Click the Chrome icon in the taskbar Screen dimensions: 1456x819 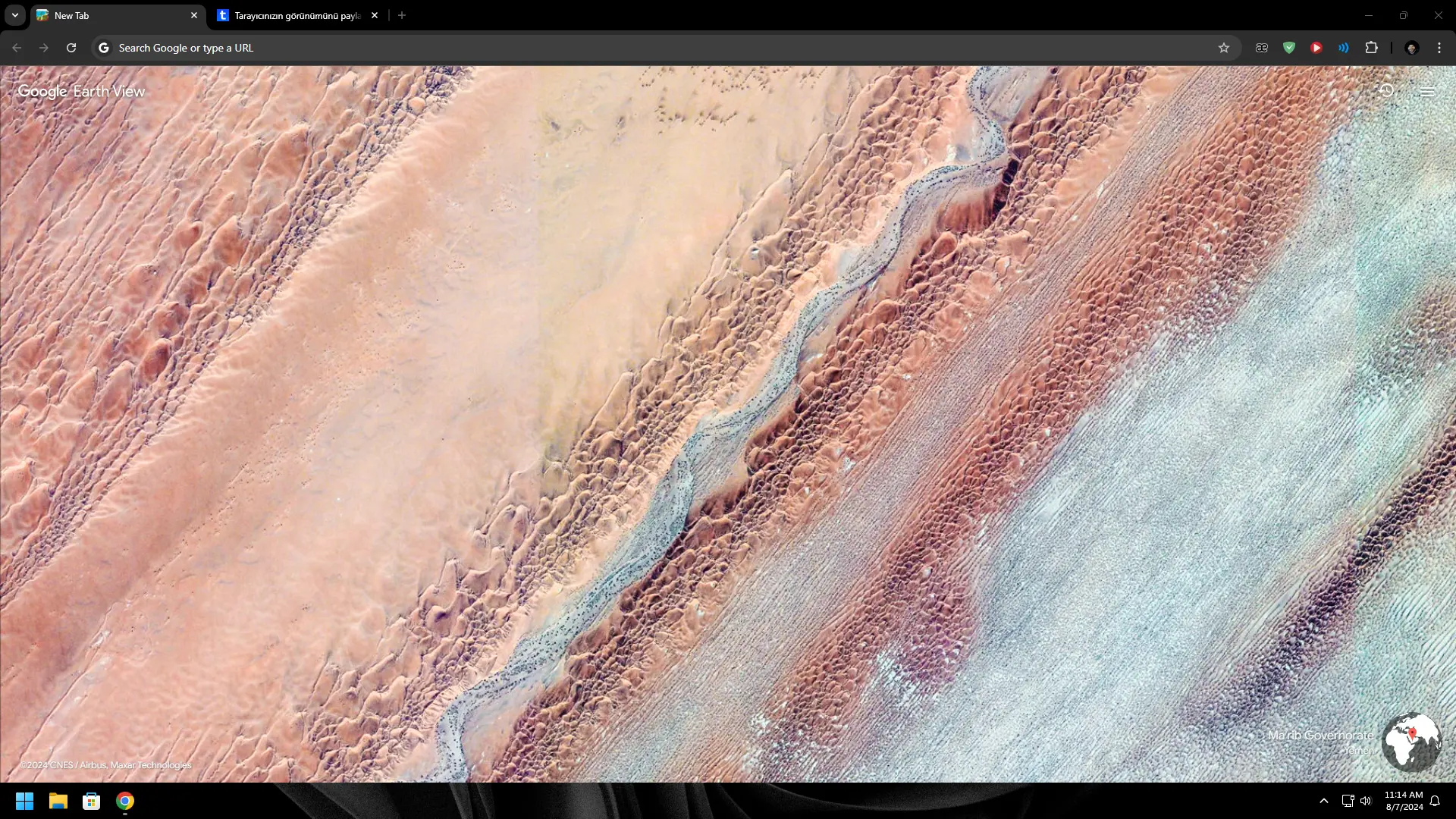125,801
